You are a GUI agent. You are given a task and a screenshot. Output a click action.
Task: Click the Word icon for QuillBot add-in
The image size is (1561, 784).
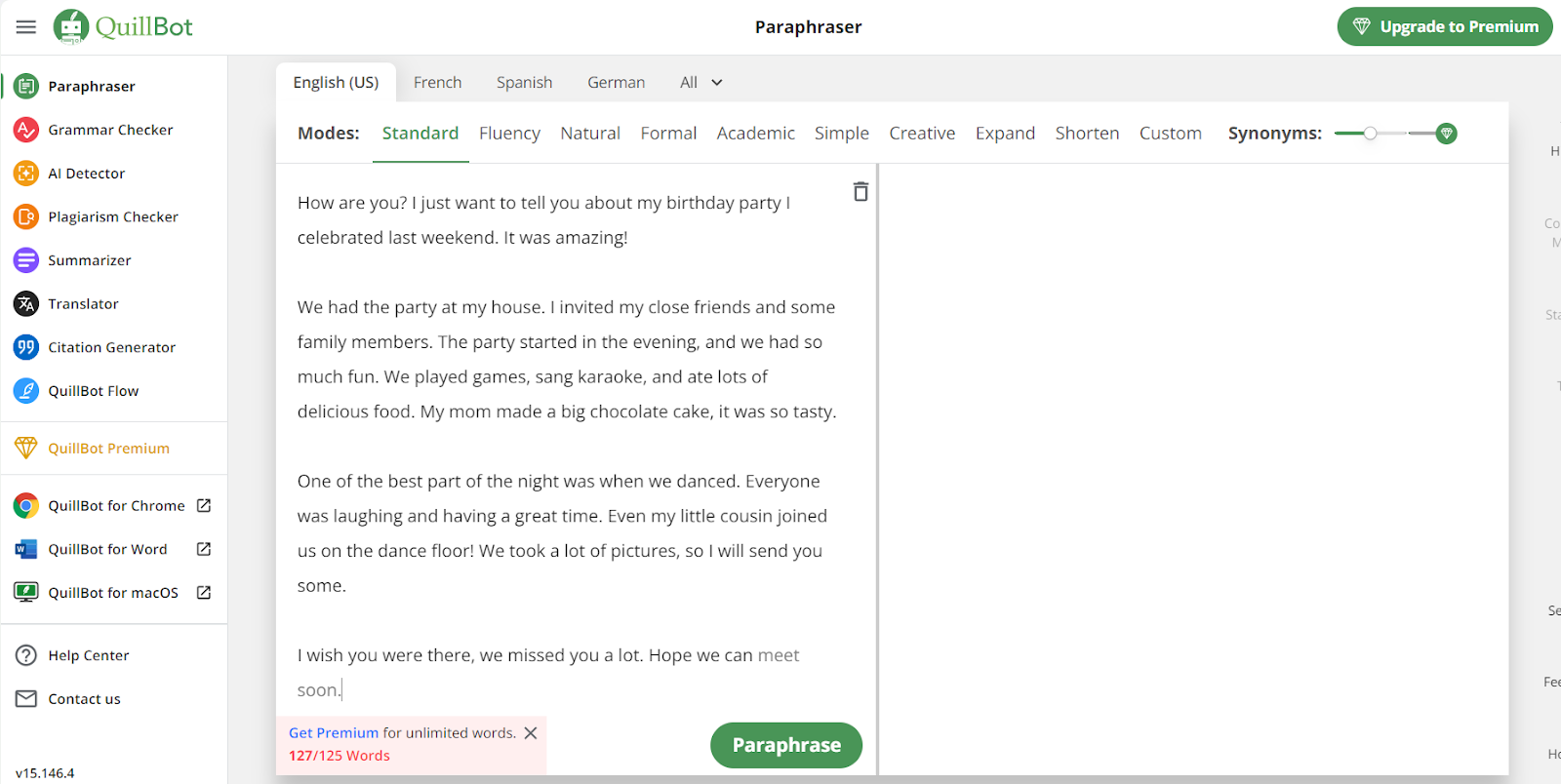[x=26, y=549]
